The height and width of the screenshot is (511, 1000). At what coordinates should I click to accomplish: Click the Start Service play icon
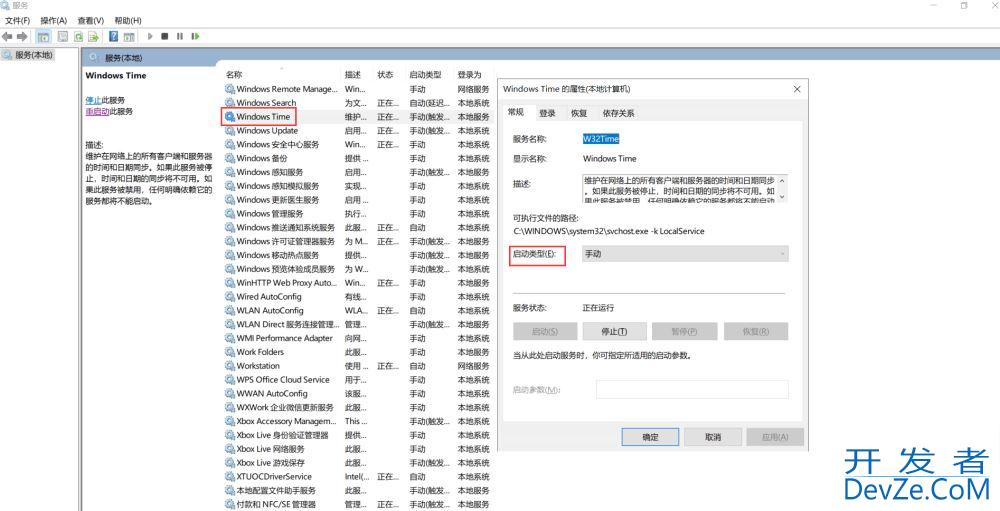pos(150,36)
